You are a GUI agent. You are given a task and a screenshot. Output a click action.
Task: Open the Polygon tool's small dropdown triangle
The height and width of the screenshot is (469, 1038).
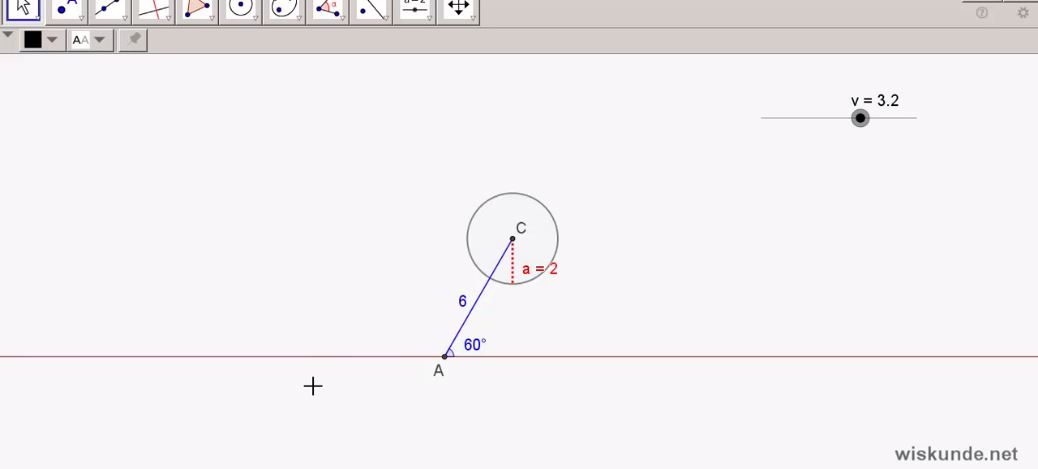(x=211, y=19)
